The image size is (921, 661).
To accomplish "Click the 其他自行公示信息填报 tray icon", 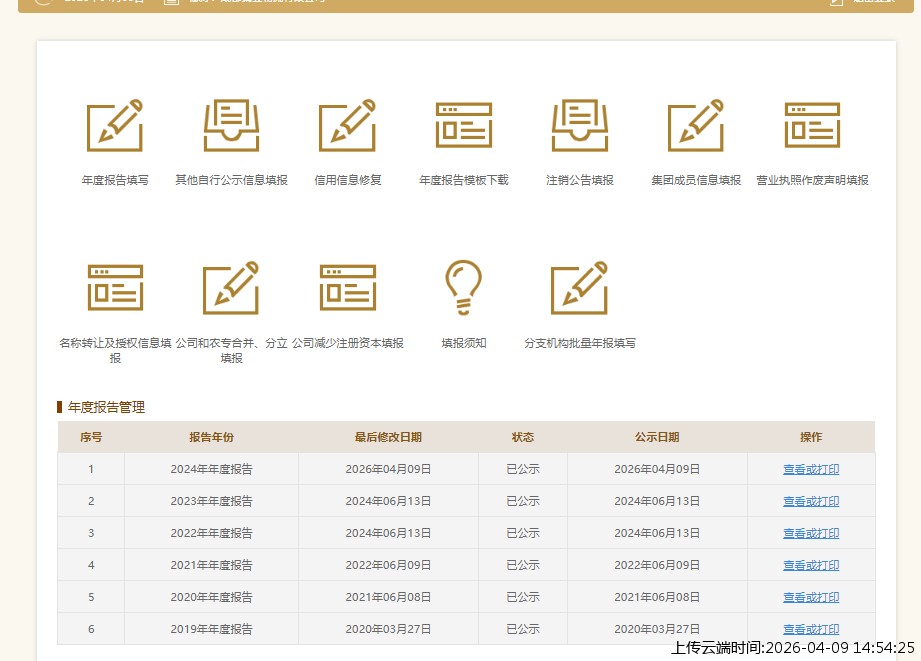I will click(x=231, y=126).
